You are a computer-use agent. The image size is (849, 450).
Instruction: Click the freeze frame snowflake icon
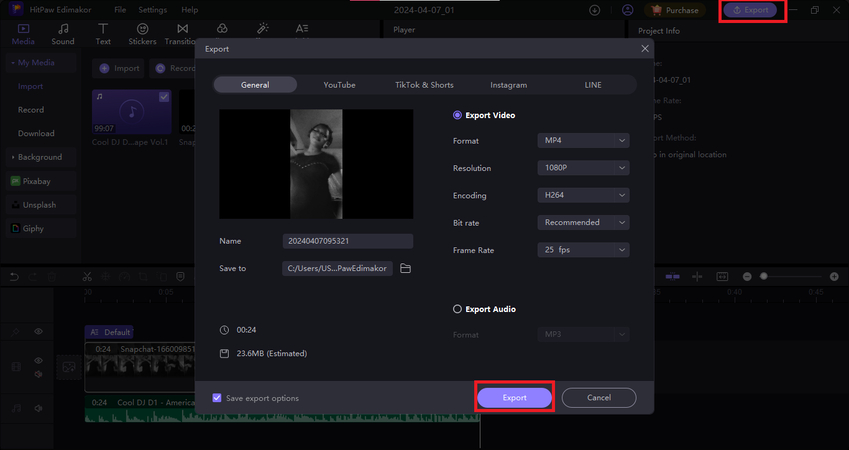106,277
